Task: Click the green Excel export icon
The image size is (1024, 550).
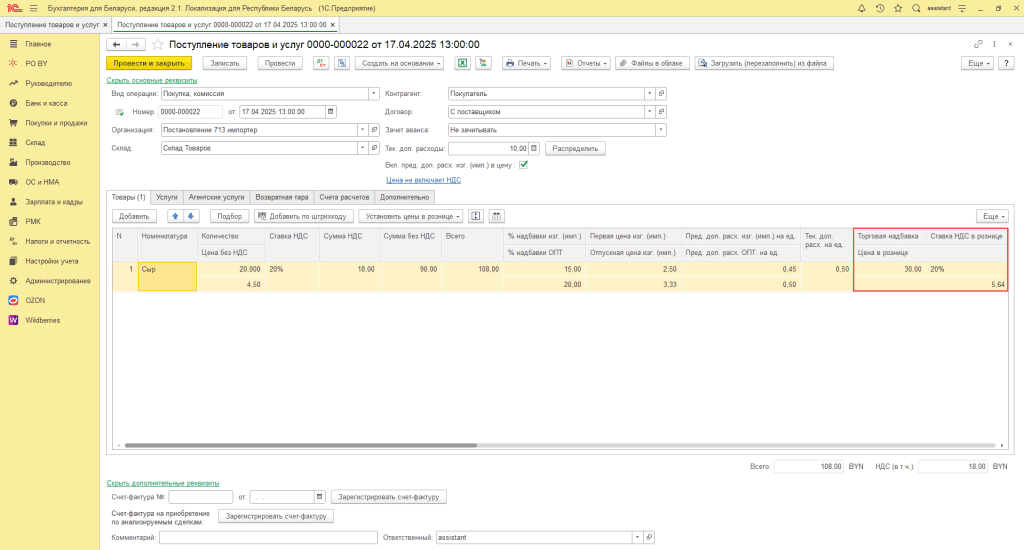Action: tap(462, 63)
